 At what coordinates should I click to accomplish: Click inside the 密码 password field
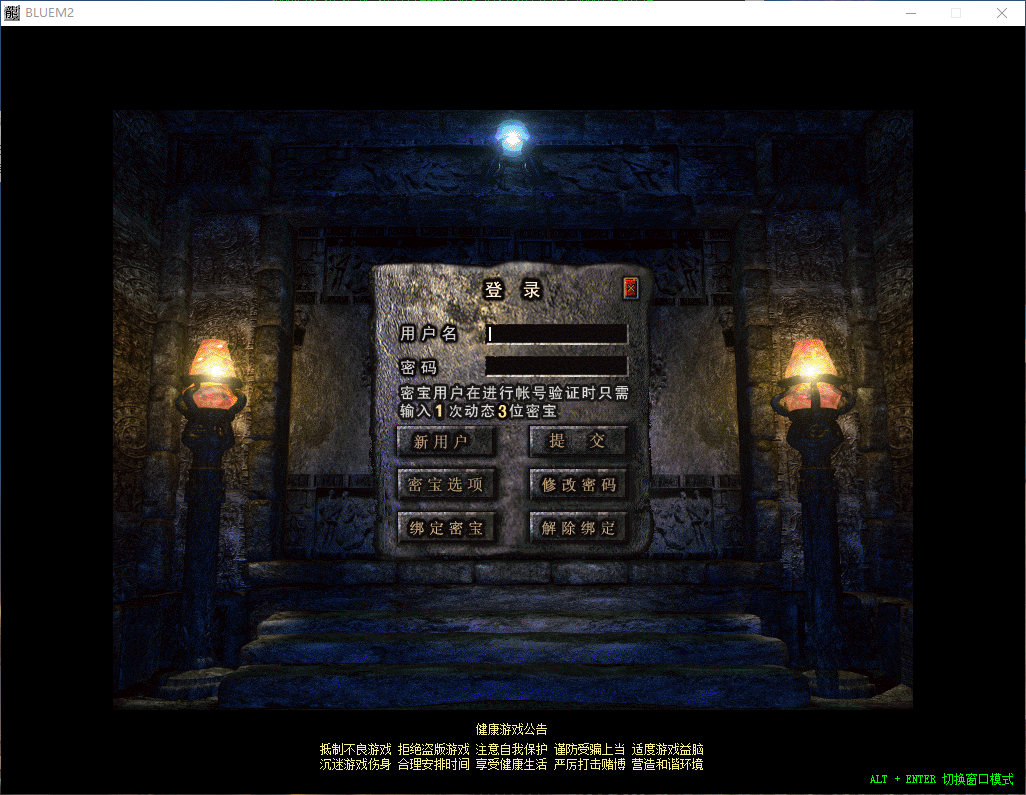pos(556,365)
